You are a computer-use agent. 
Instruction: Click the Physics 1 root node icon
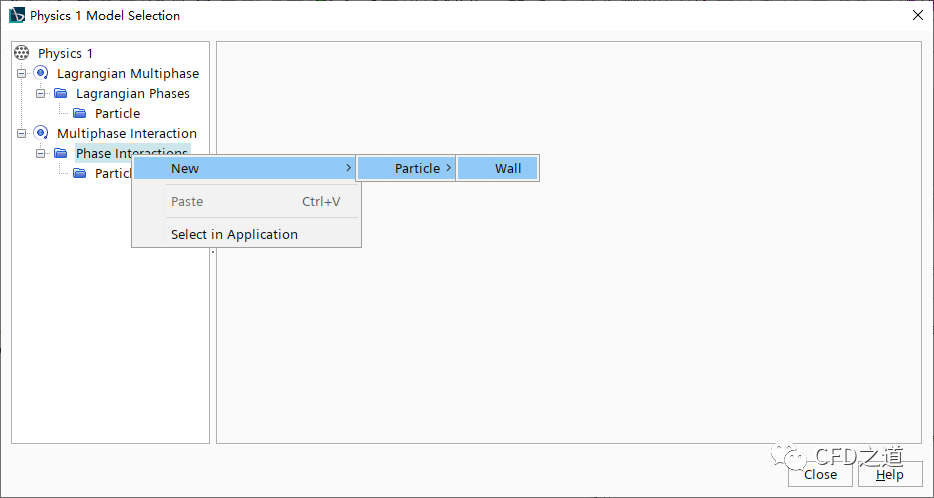tap(21, 53)
